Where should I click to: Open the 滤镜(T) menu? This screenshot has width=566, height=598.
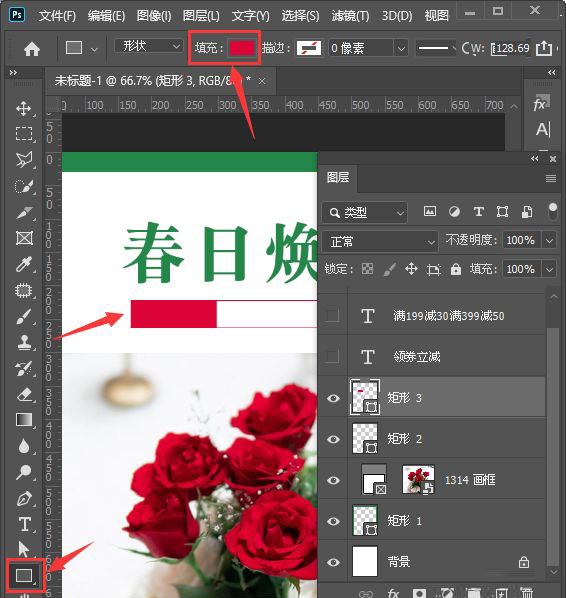point(351,16)
